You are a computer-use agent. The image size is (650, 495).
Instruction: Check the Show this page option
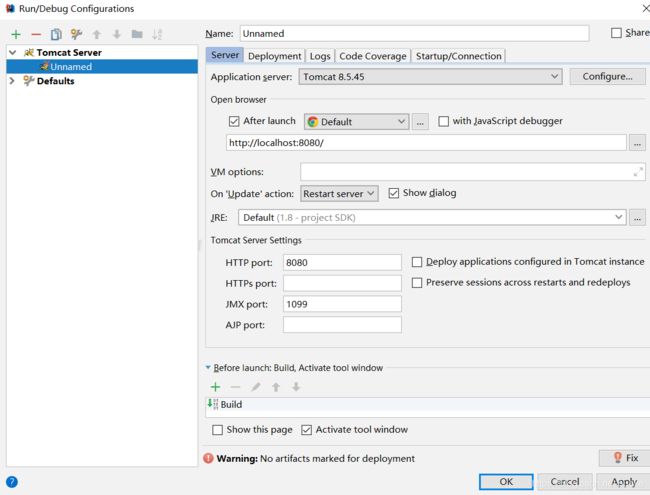coord(218,430)
